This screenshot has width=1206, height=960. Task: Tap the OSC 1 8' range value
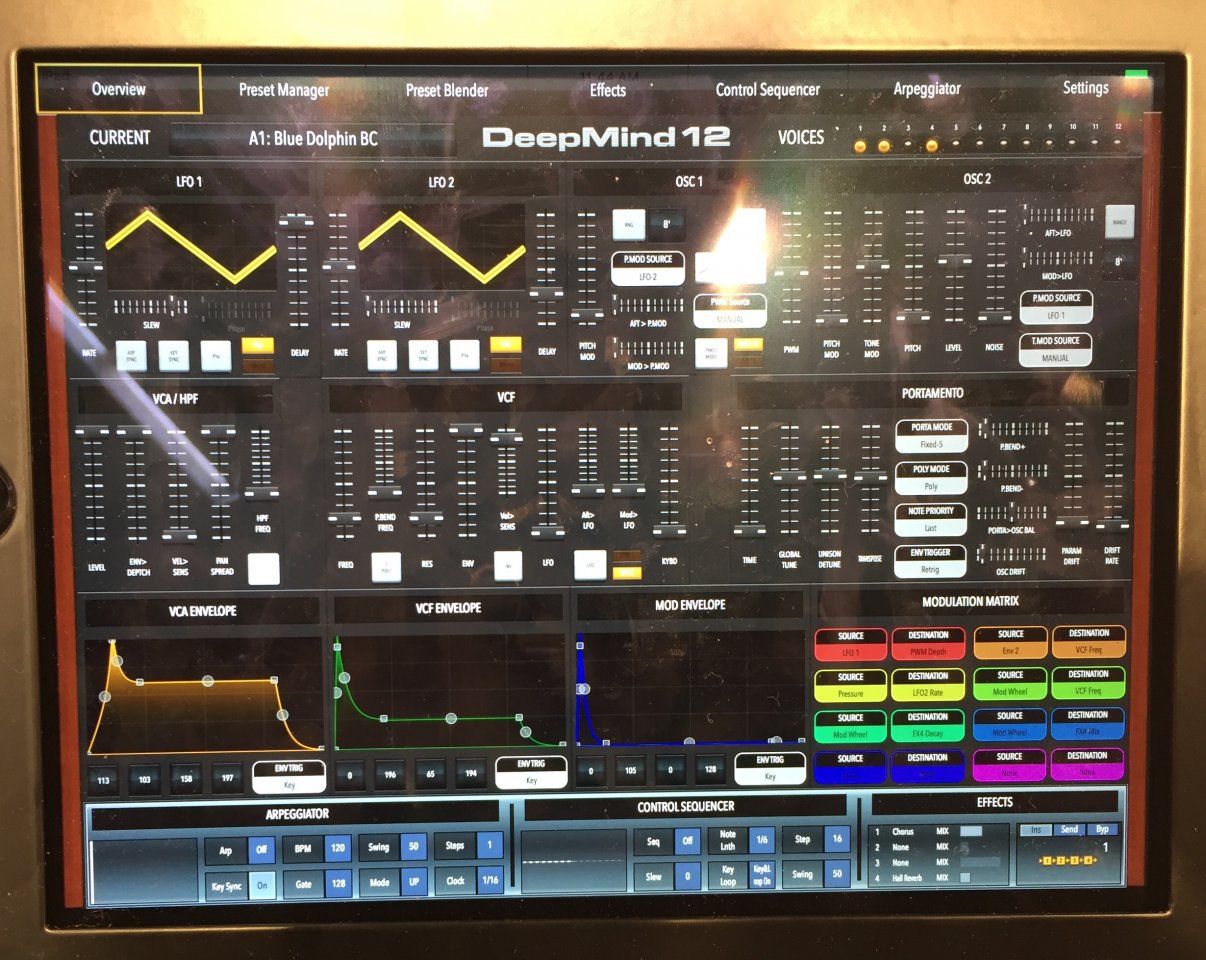(668, 224)
